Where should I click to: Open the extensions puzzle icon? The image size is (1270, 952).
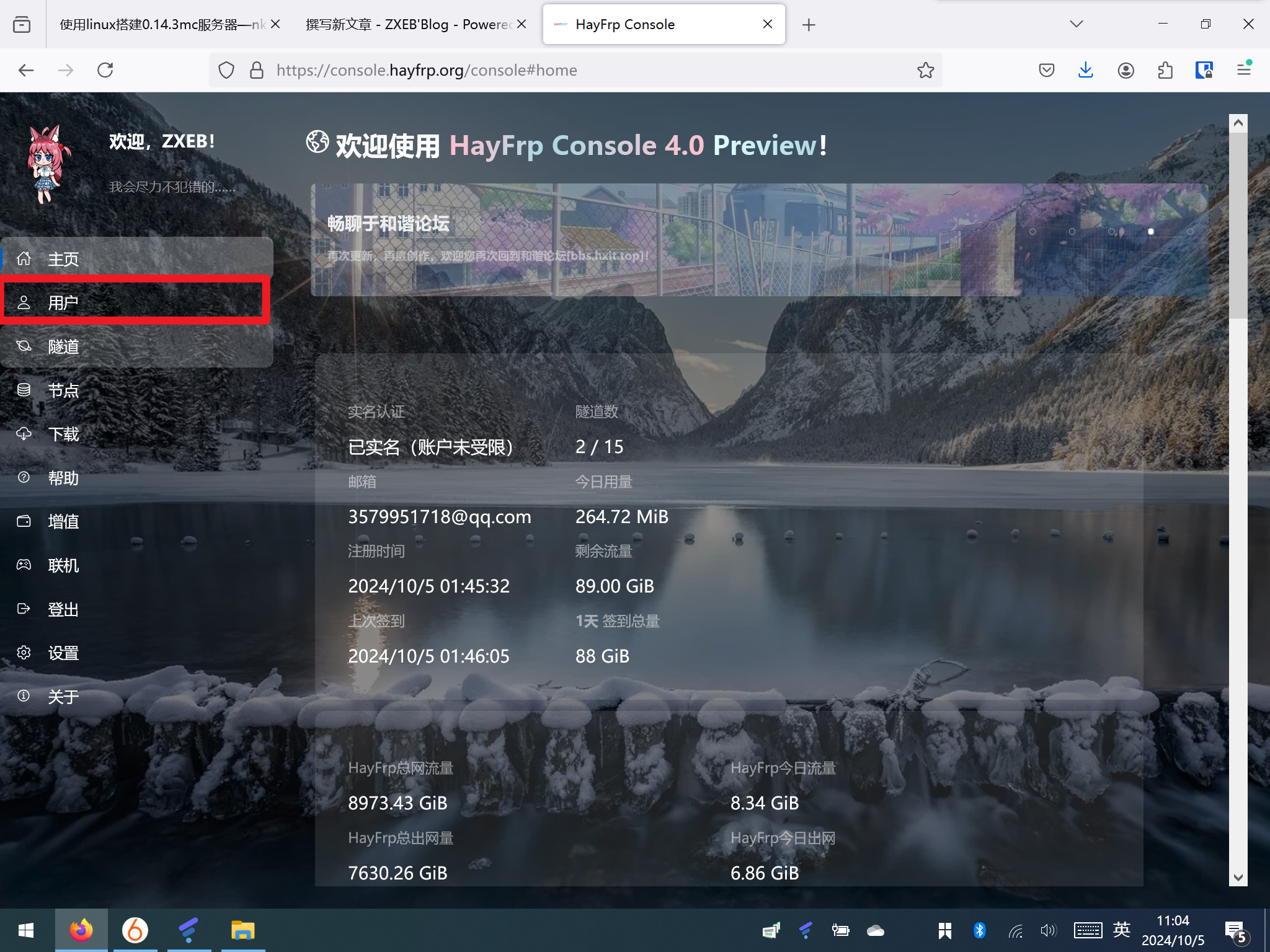[1165, 70]
